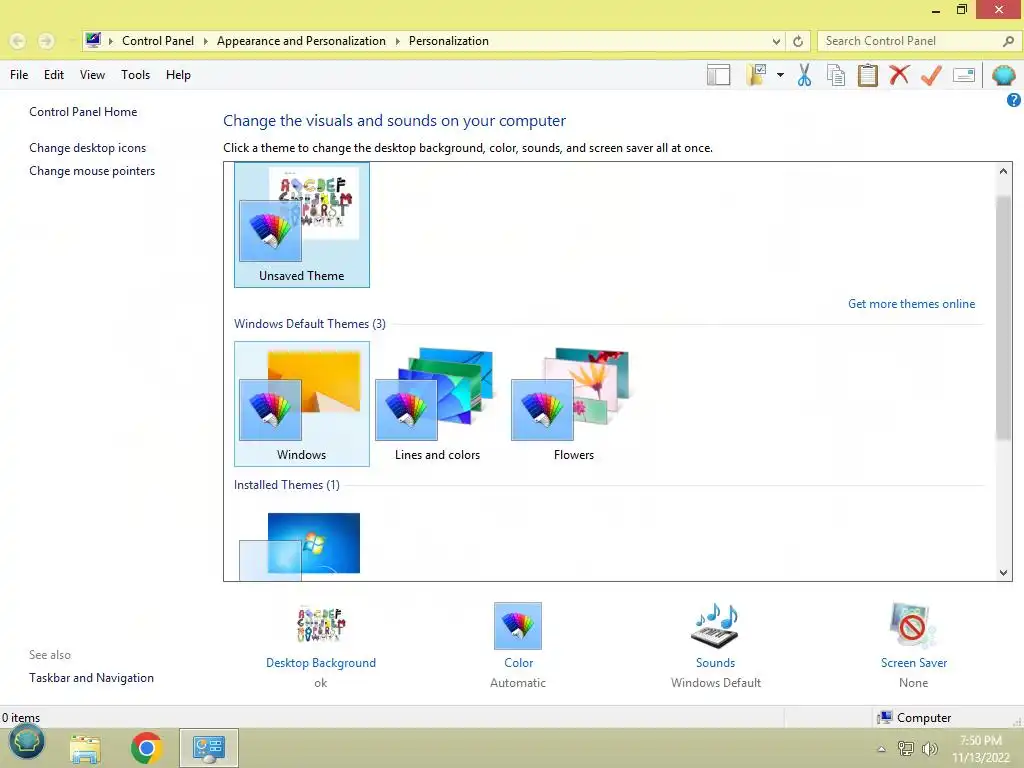Click the Personalization breadcrumb
The height and width of the screenshot is (768, 1024).
449,41
